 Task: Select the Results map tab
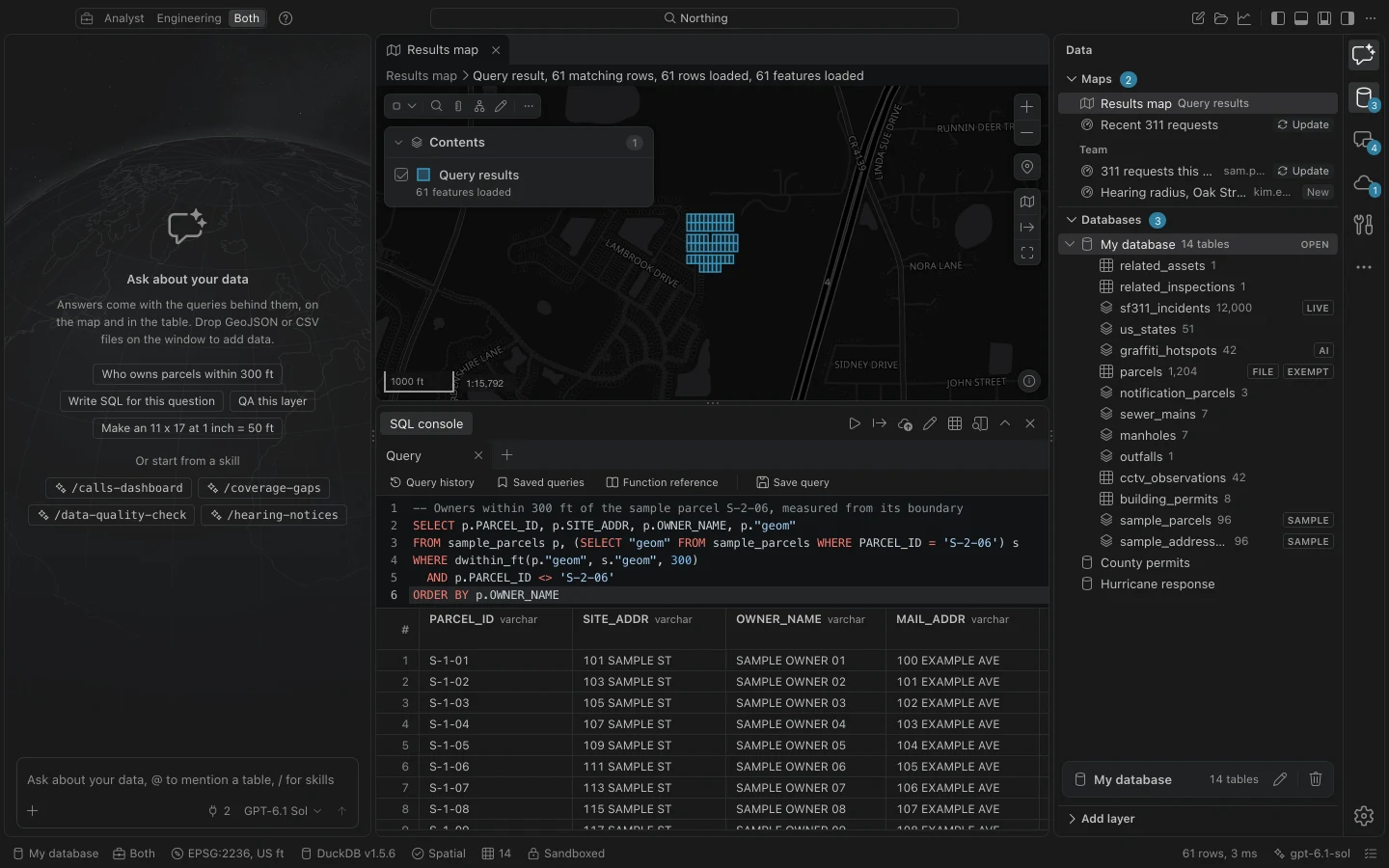[442, 50]
